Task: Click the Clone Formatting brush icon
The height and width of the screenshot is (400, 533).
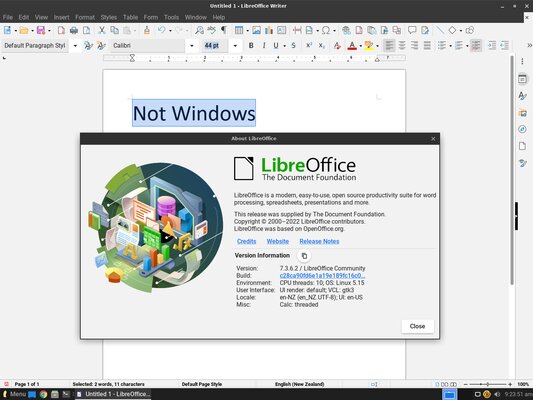Action: tap(147, 30)
